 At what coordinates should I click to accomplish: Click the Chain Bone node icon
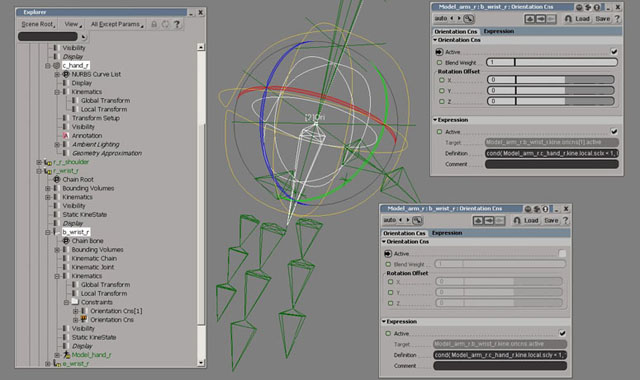pyautogui.click(x=66, y=241)
